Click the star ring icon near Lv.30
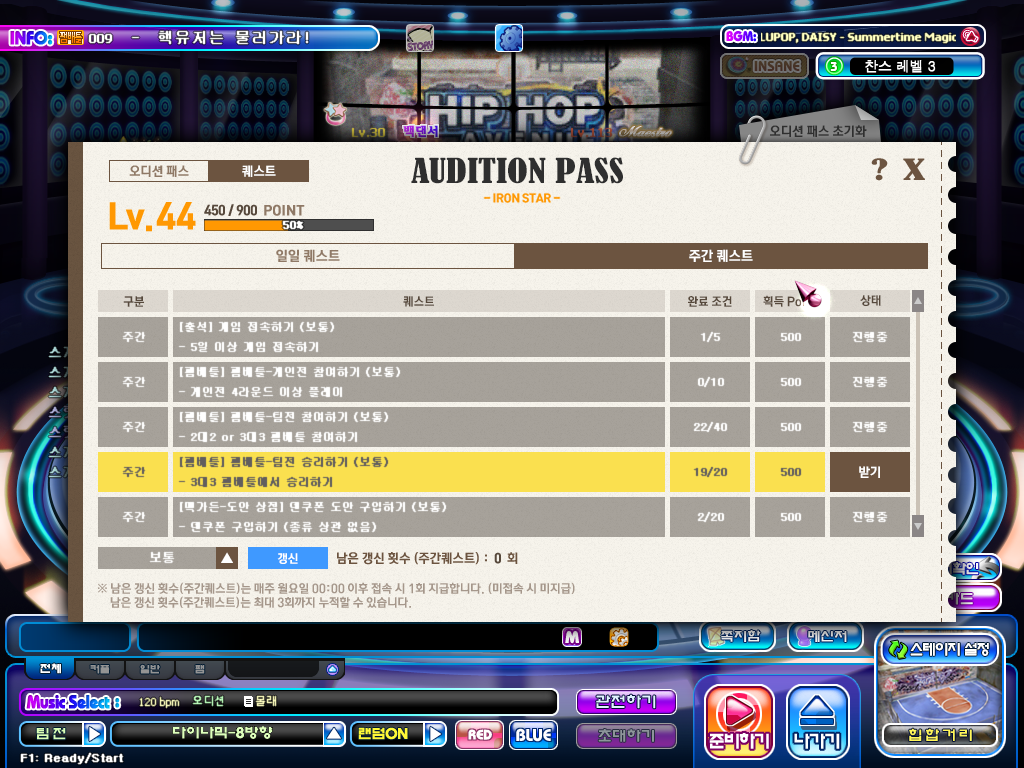The width and height of the screenshot is (1024, 768). tap(335, 114)
